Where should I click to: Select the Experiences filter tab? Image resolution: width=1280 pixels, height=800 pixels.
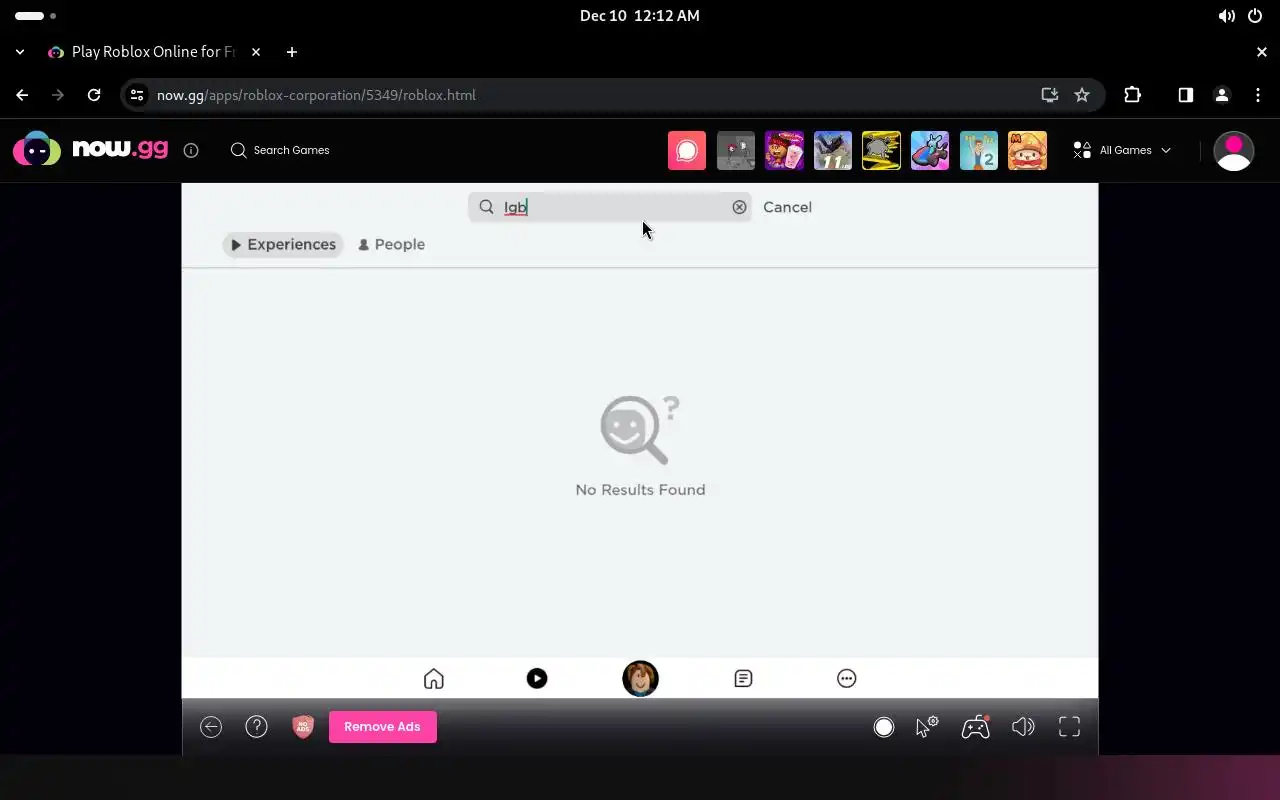[x=283, y=245]
